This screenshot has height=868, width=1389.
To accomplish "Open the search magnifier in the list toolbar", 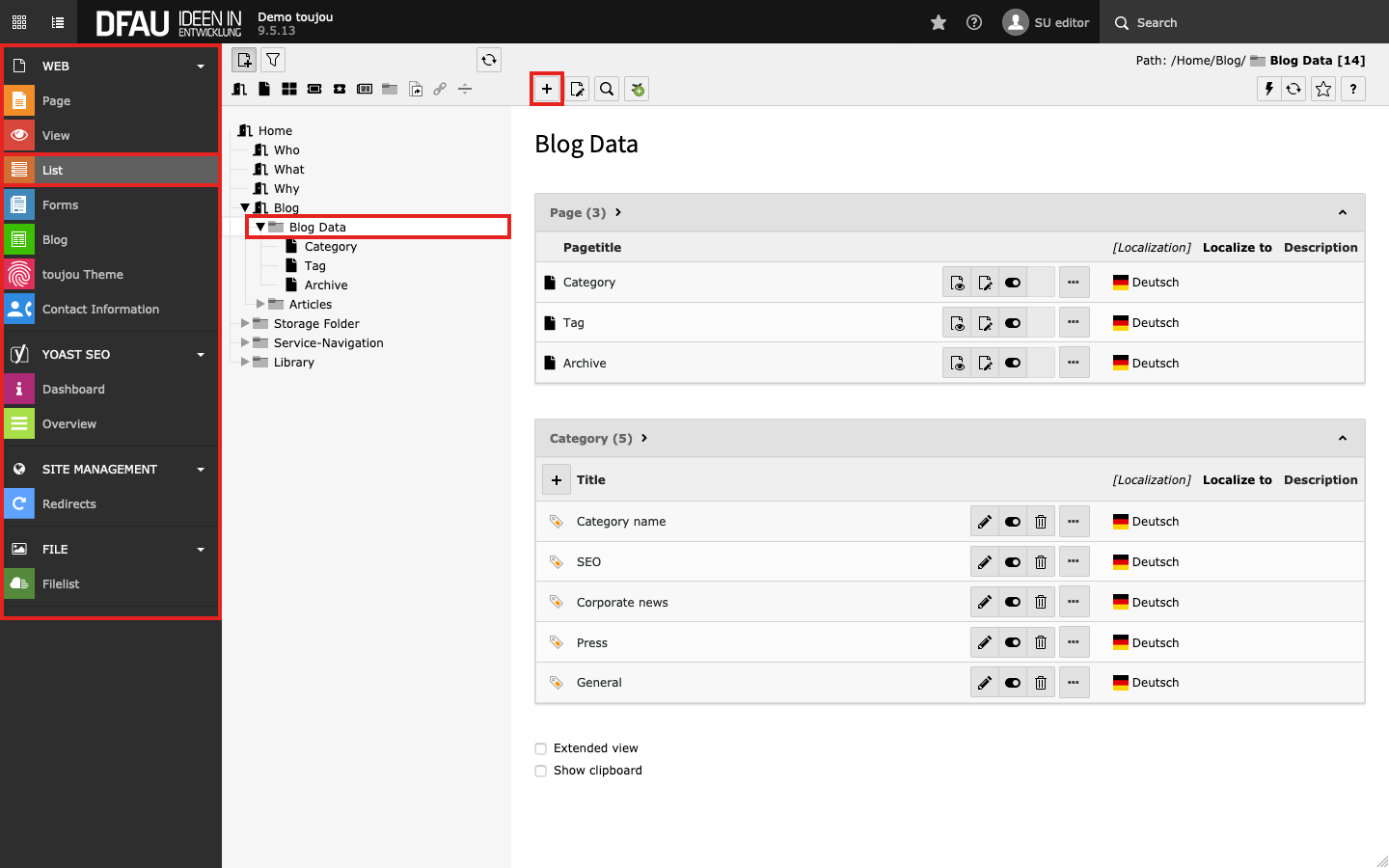I will coord(607,89).
